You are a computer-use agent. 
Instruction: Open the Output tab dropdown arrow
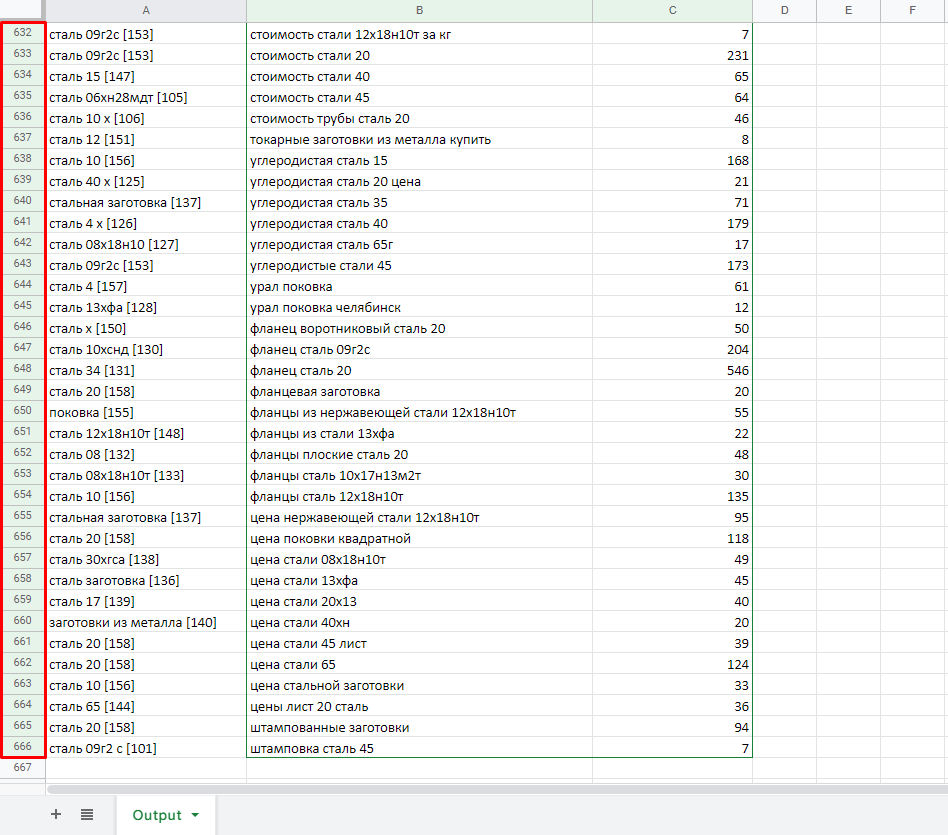195,815
